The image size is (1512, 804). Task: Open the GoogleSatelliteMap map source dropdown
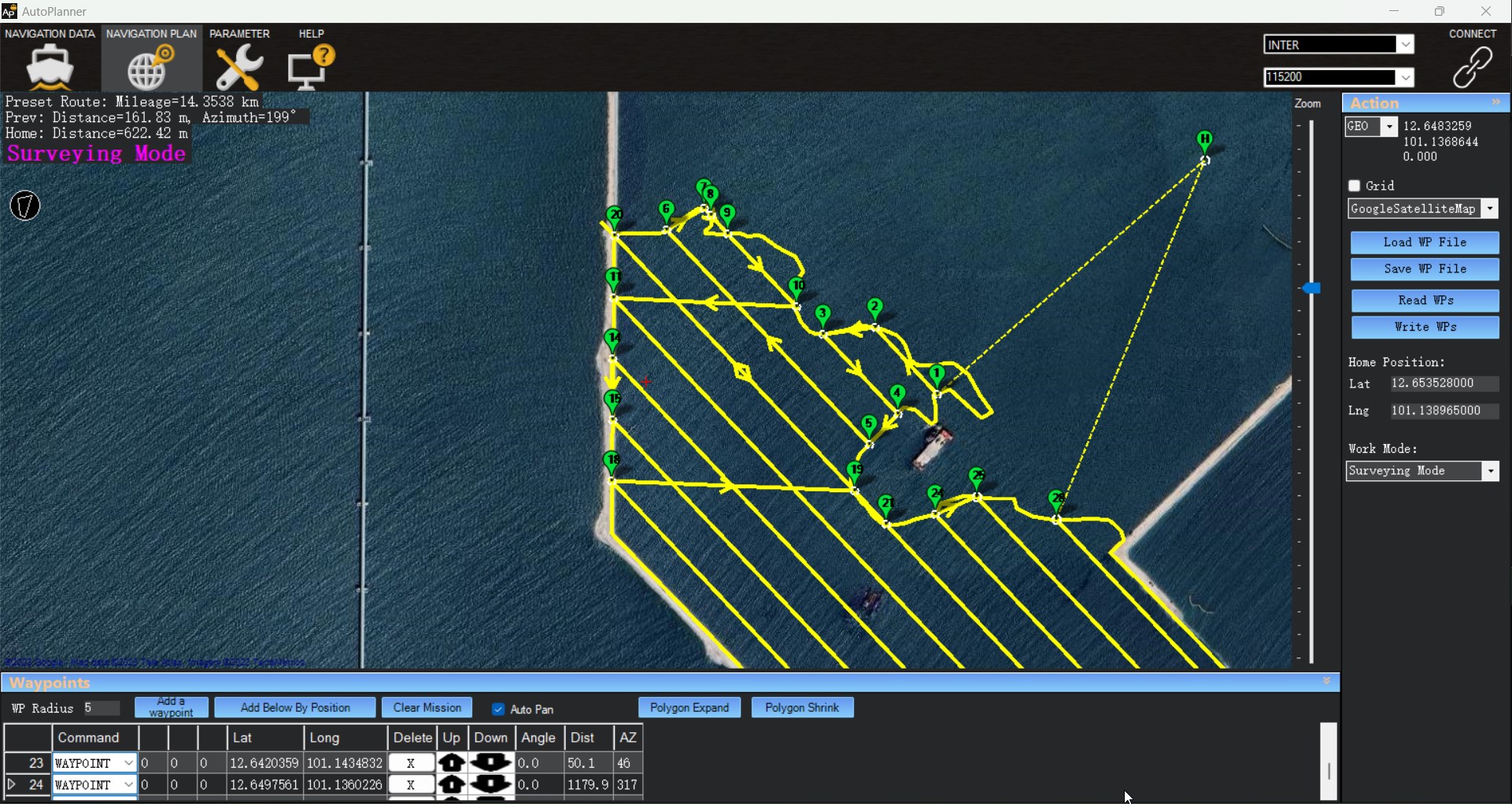(x=1492, y=208)
